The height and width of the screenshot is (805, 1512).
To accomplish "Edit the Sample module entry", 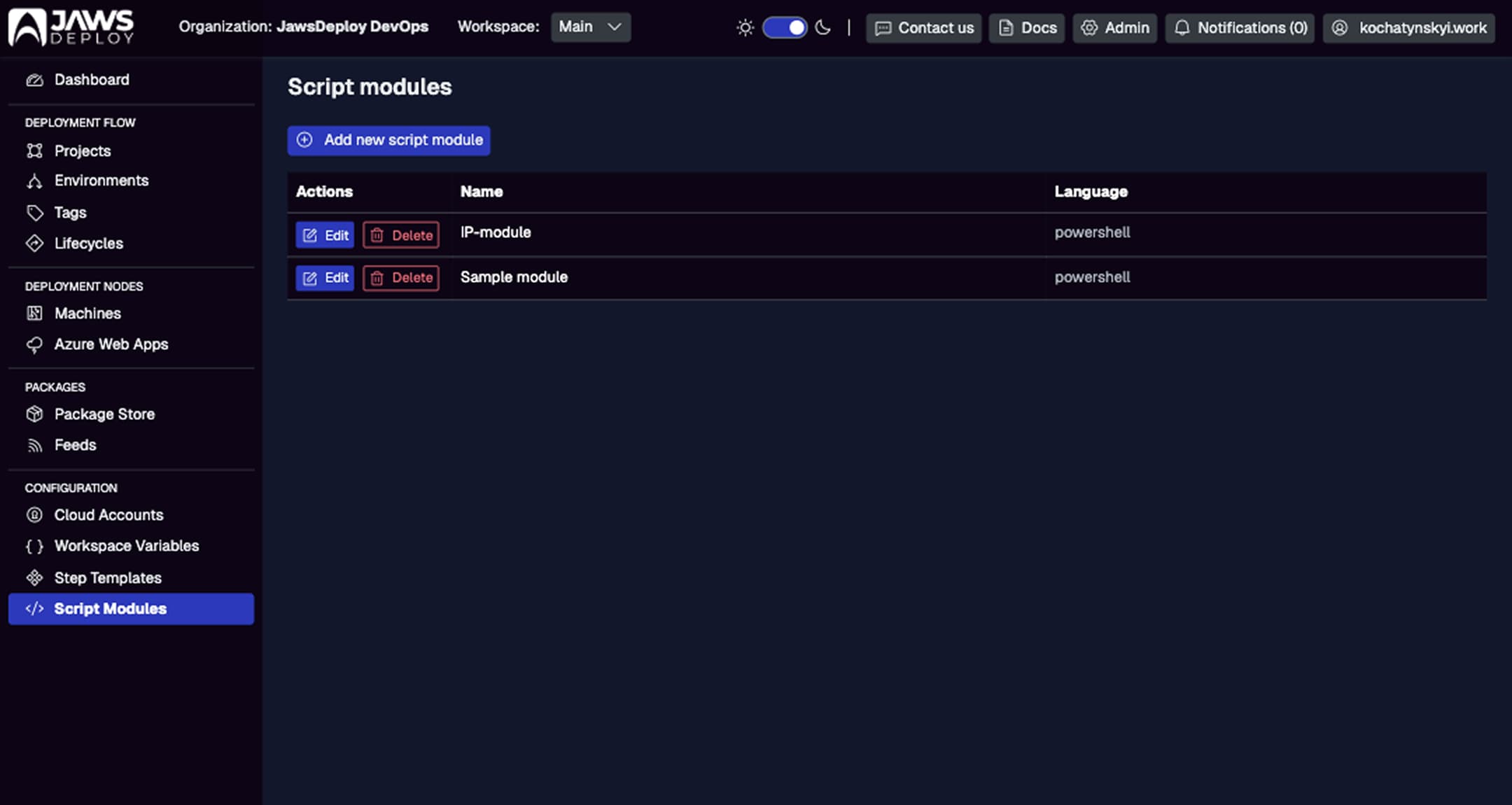I will [324, 278].
